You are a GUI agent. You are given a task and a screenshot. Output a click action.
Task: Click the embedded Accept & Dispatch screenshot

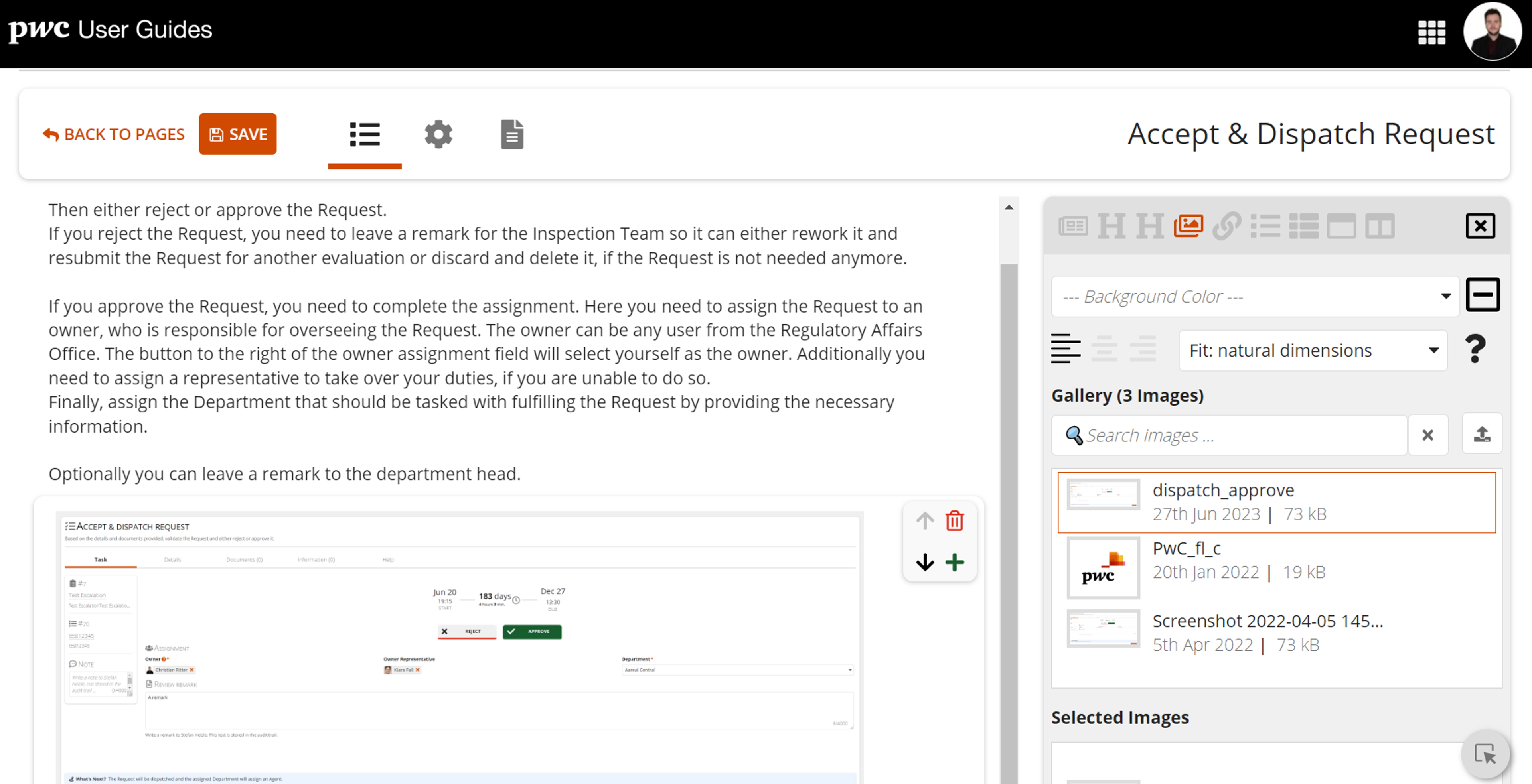(459, 648)
